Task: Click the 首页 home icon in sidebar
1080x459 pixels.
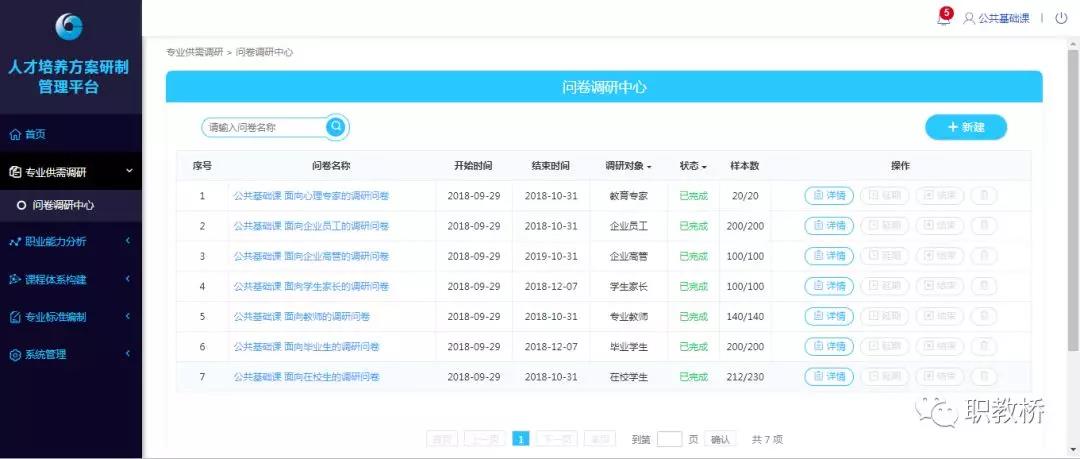Action: pyautogui.click(x=15, y=134)
